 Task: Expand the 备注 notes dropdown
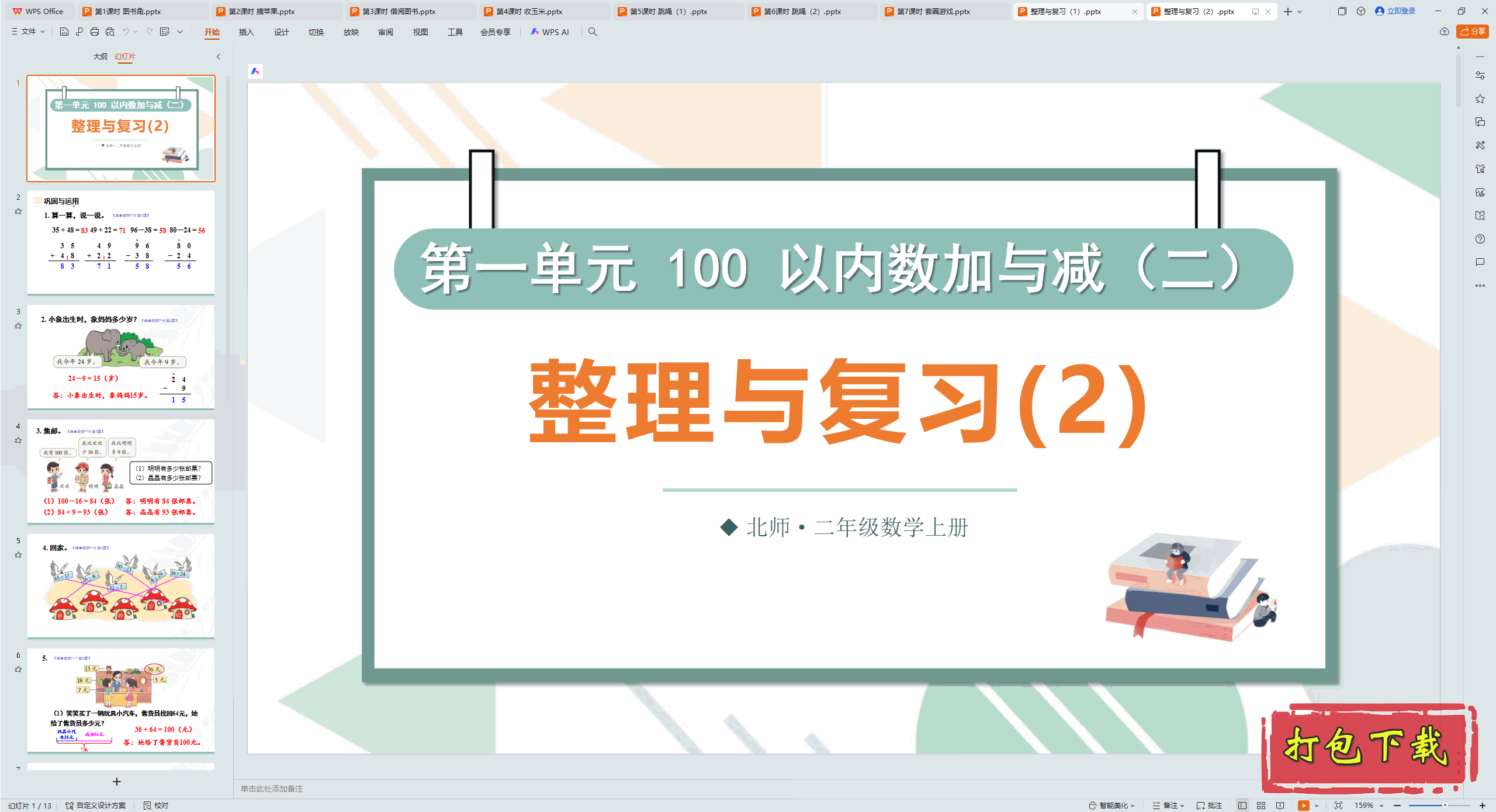click(x=1182, y=806)
